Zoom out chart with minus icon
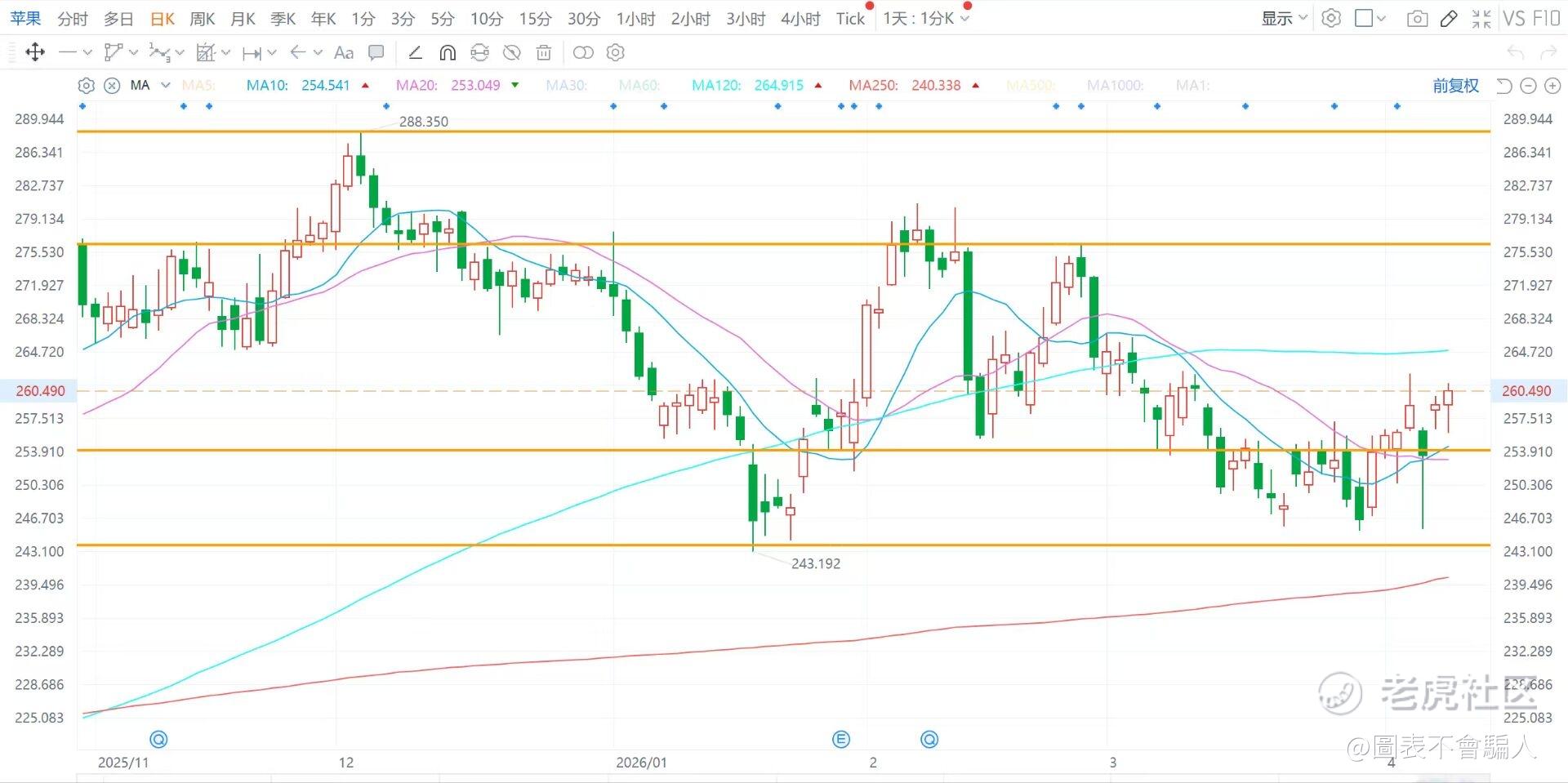Image resolution: width=1568 pixels, height=783 pixels. [x=1529, y=86]
